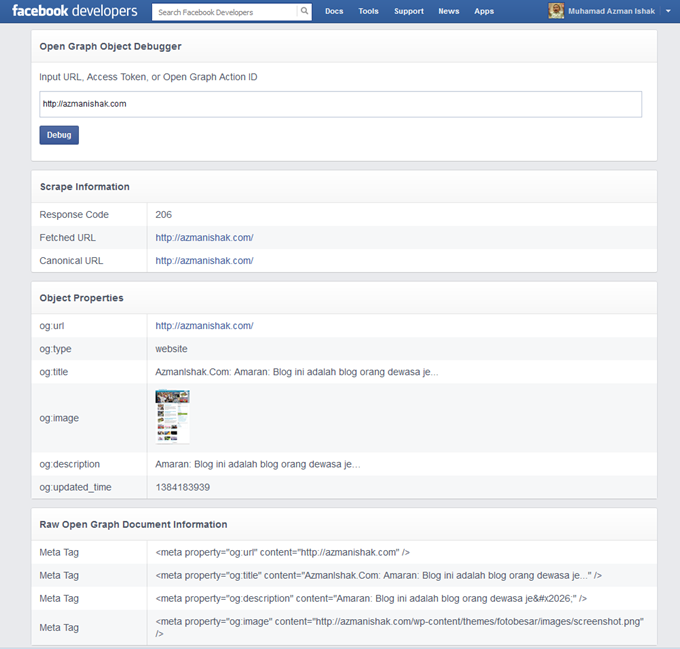Viewport: 680px width, 649px height.
Task: Open the Canonical URL link
Action: [x=204, y=261]
